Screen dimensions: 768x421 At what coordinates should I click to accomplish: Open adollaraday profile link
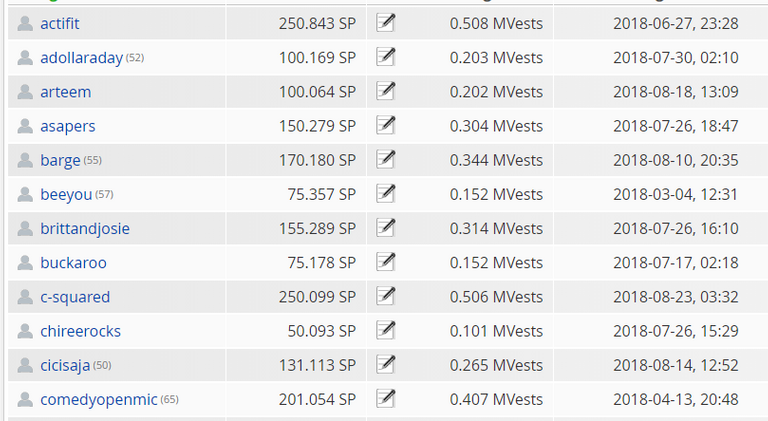coord(81,58)
